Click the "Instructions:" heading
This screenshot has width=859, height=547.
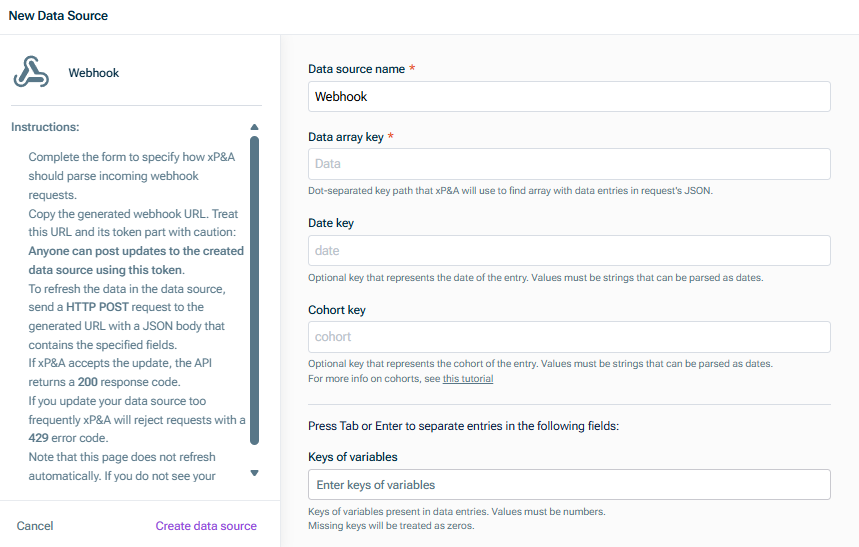click(x=45, y=127)
